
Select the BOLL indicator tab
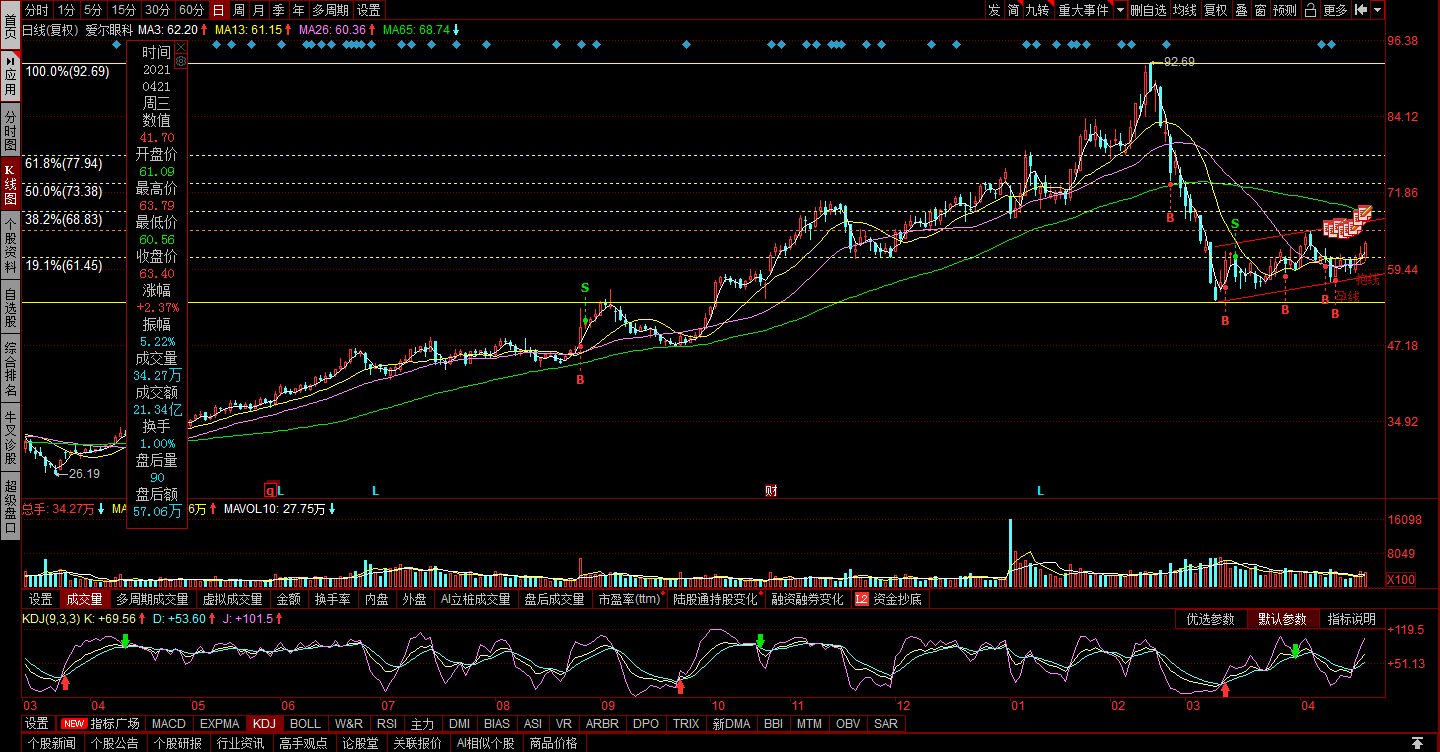[305, 723]
